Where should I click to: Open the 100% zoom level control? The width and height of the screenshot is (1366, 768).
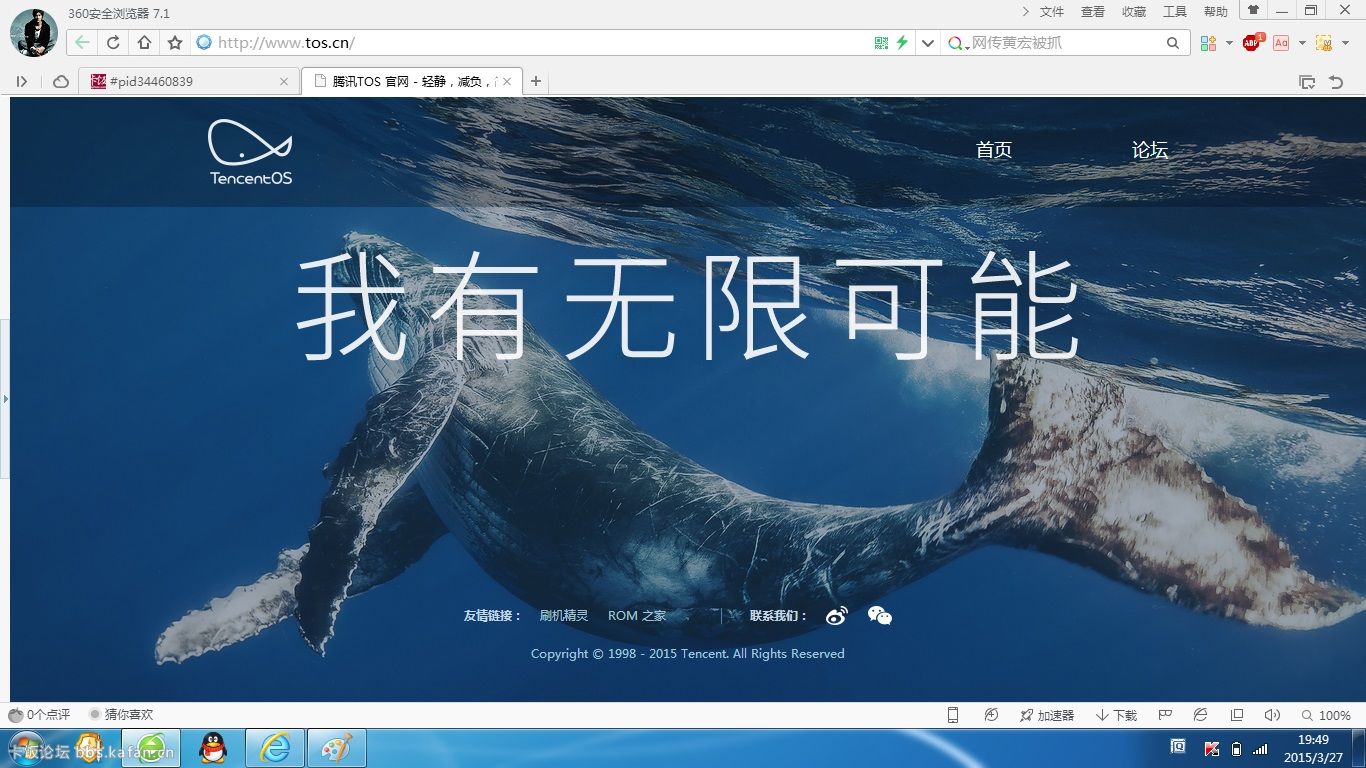pyautogui.click(x=1326, y=715)
